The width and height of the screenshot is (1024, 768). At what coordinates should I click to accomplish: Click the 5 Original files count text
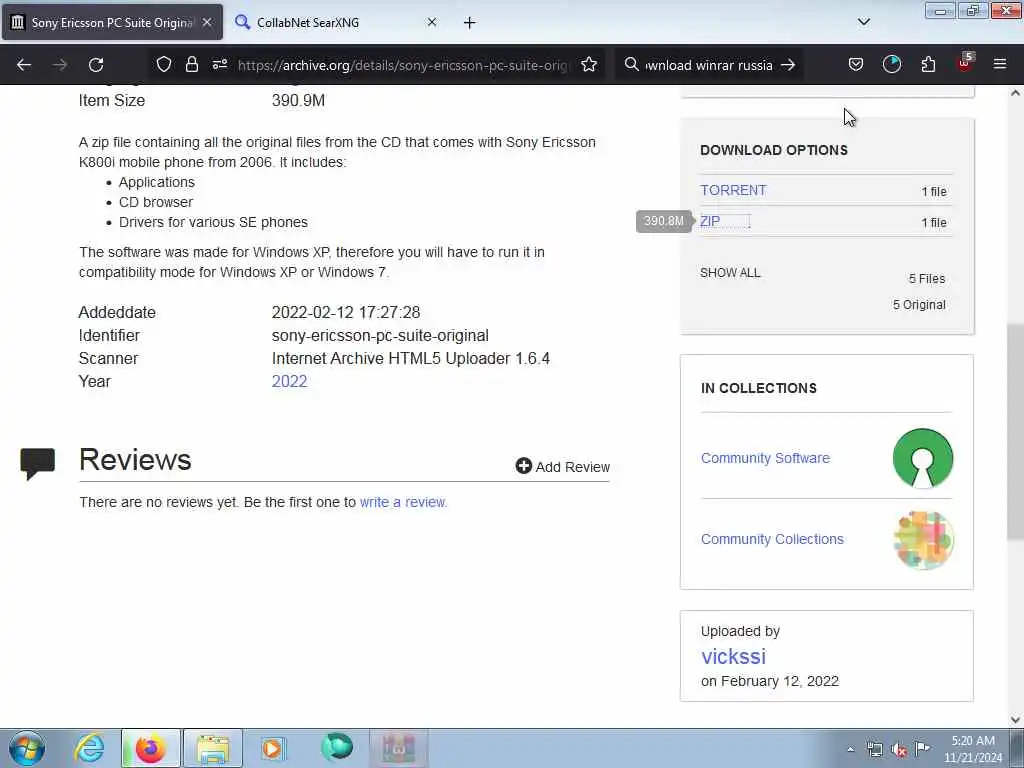[x=919, y=305]
